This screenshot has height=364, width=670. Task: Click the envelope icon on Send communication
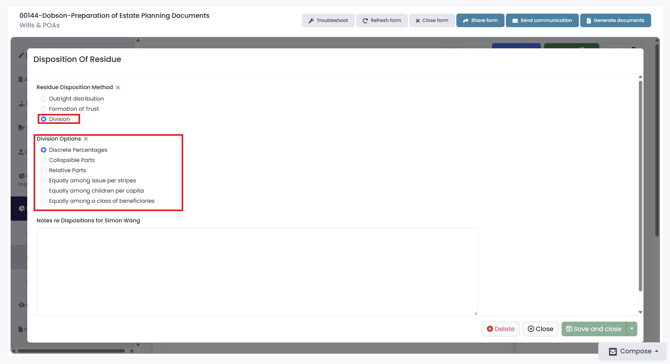515,21
